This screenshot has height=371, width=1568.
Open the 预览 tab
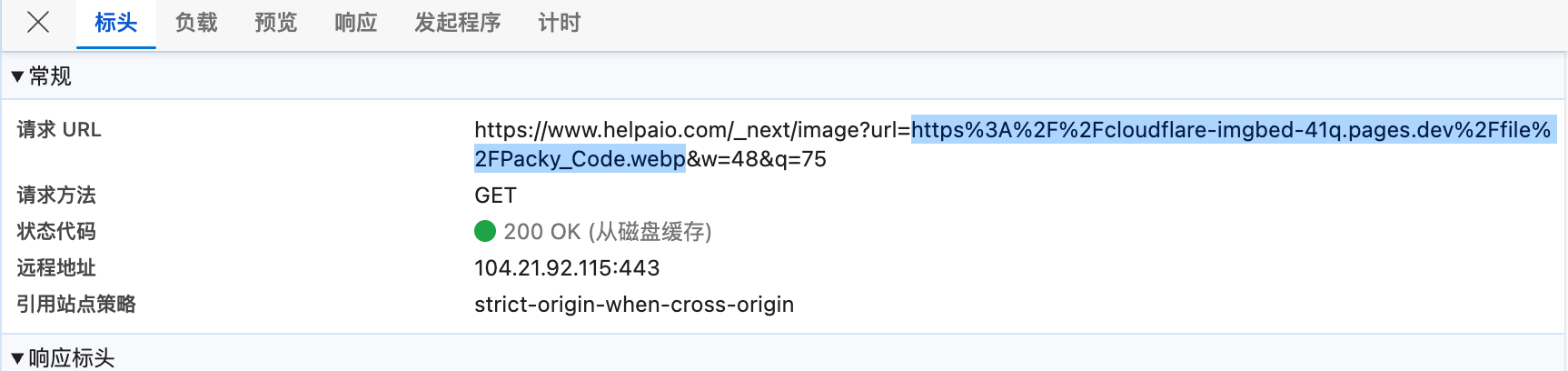(x=276, y=24)
